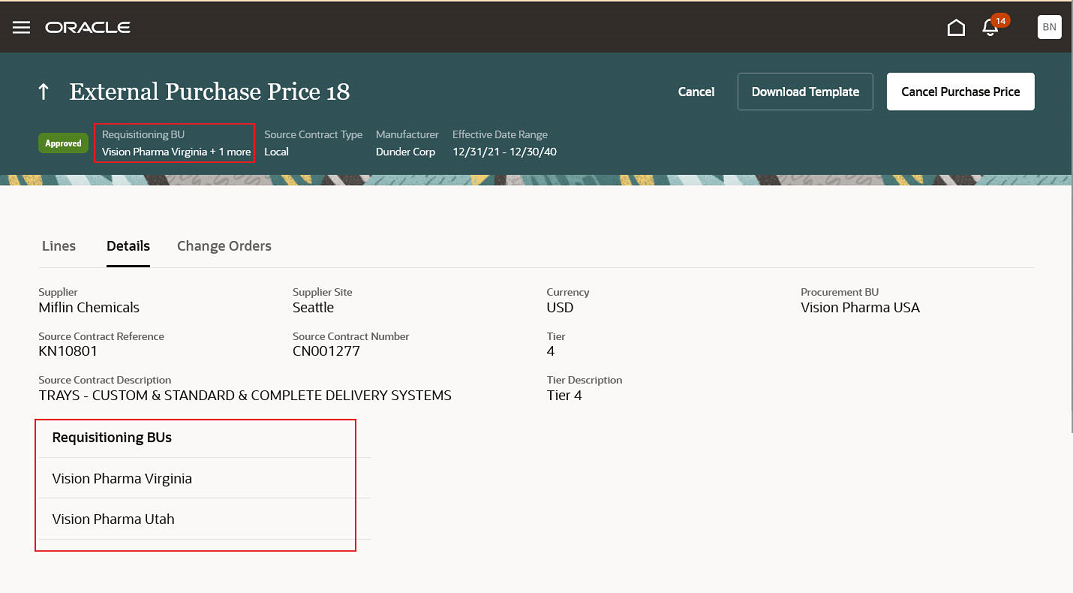The image size is (1073, 593).
Task: Click Supplier value 'Miflin Chemicals'
Action: tap(89, 308)
